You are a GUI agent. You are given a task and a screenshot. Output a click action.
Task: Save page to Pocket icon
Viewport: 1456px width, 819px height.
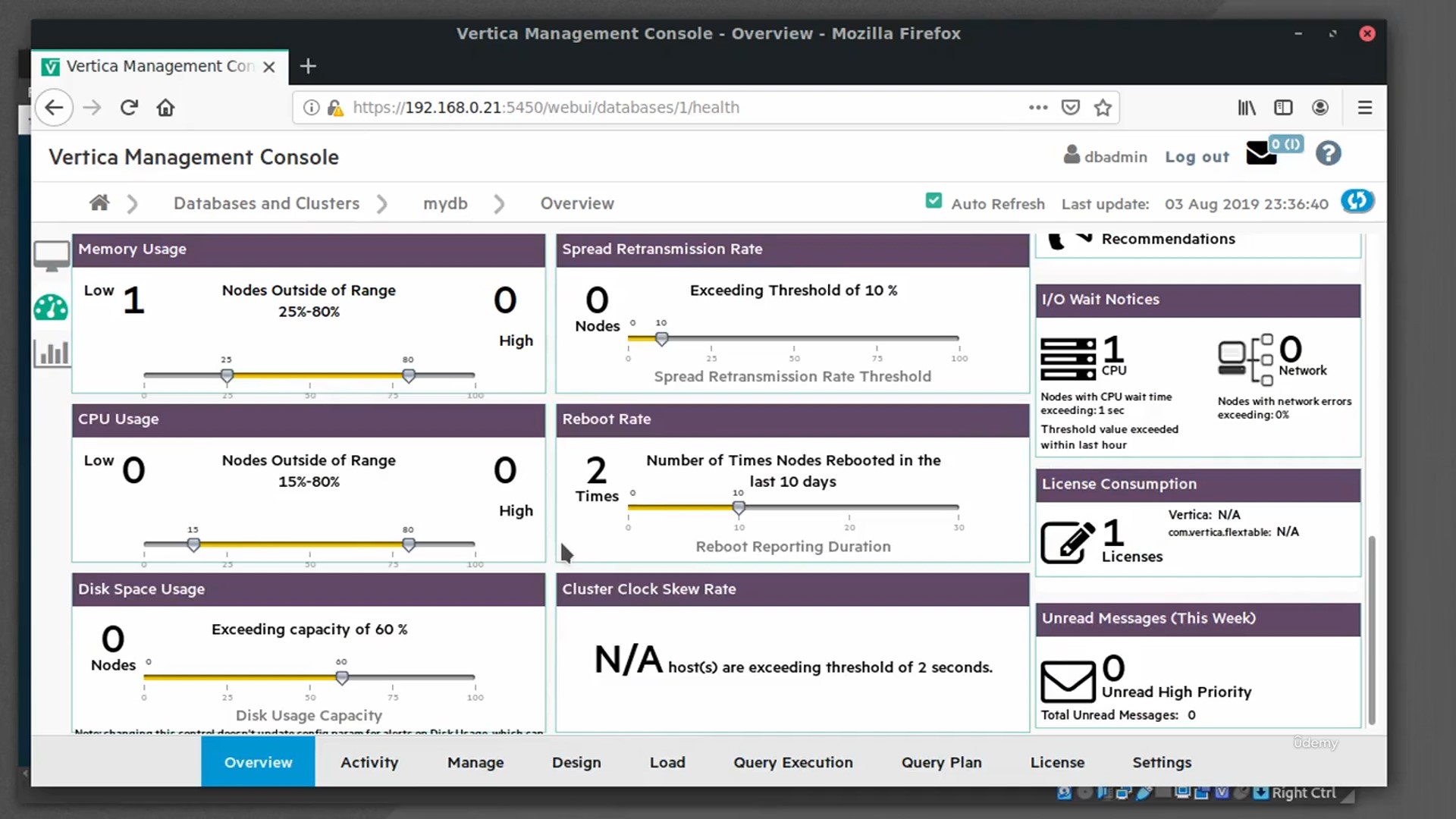[1070, 108]
